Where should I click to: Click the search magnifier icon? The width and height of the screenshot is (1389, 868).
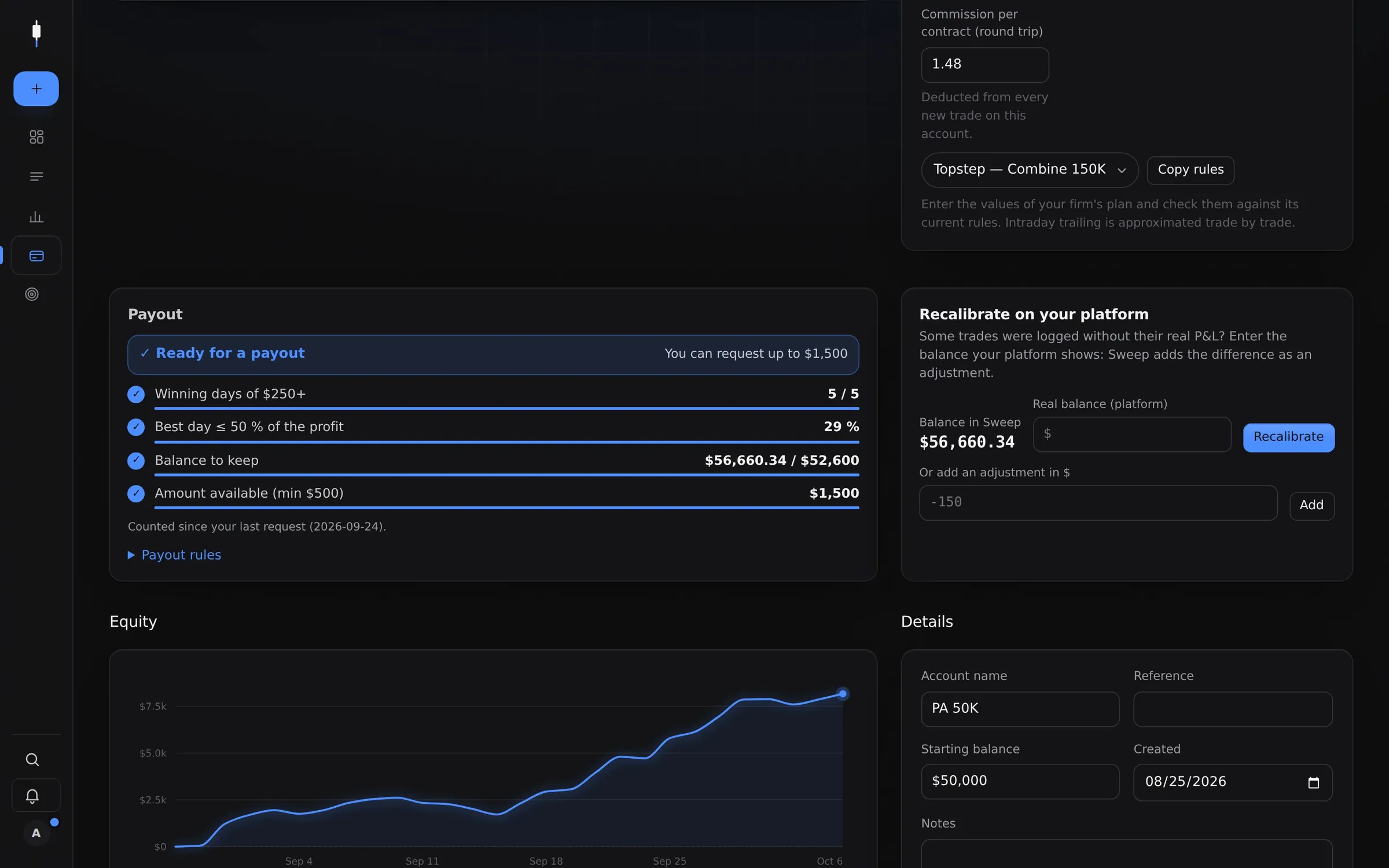[32, 759]
